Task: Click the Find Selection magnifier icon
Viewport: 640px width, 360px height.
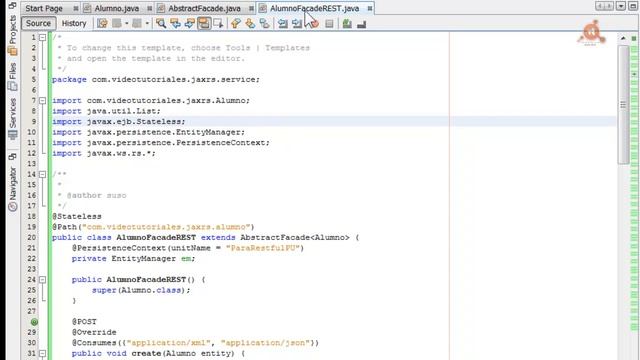Action: pos(161,23)
